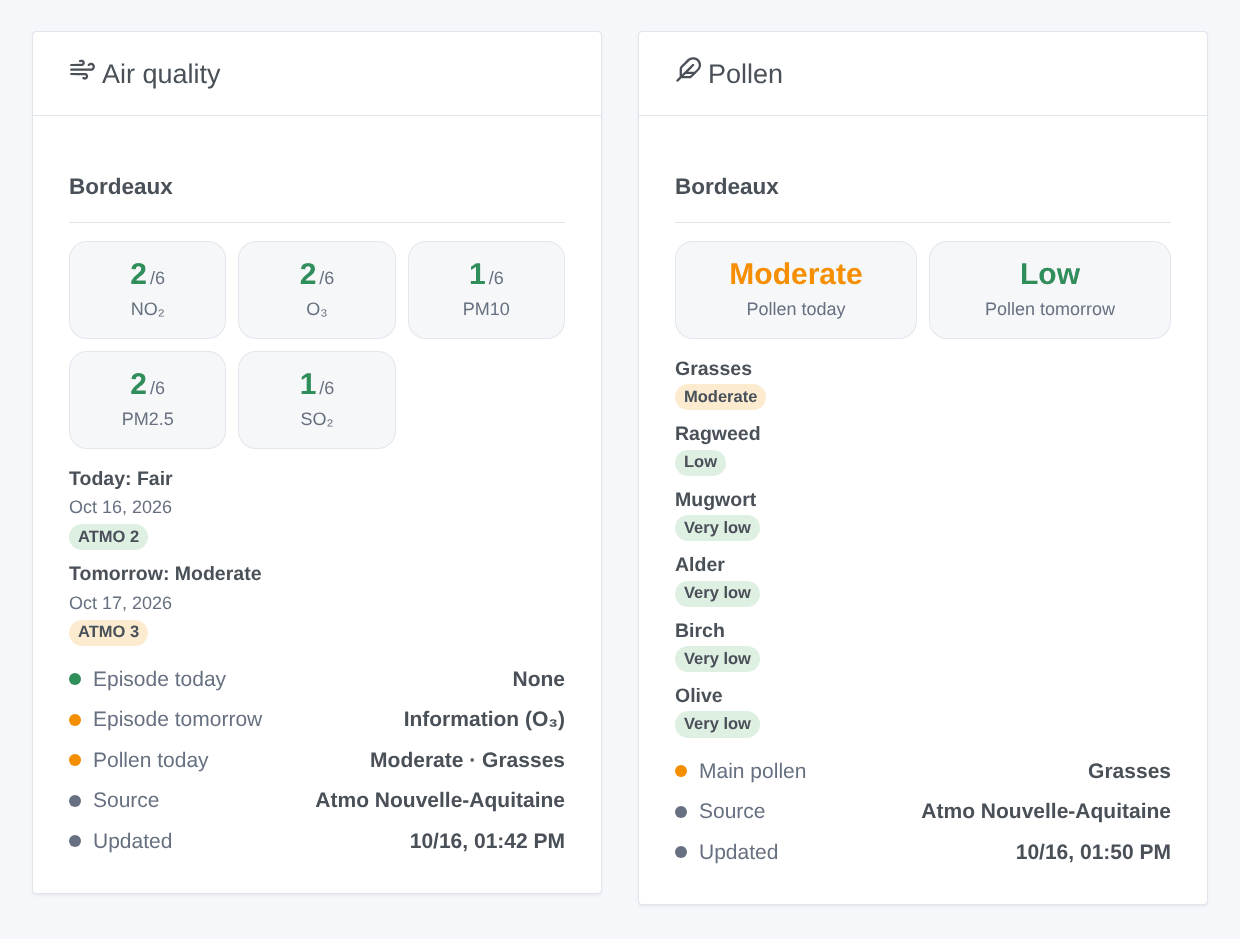Viewport: 1240px width, 939px height.
Task: Click the ATMO 2 badge
Action: [x=108, y=537]
